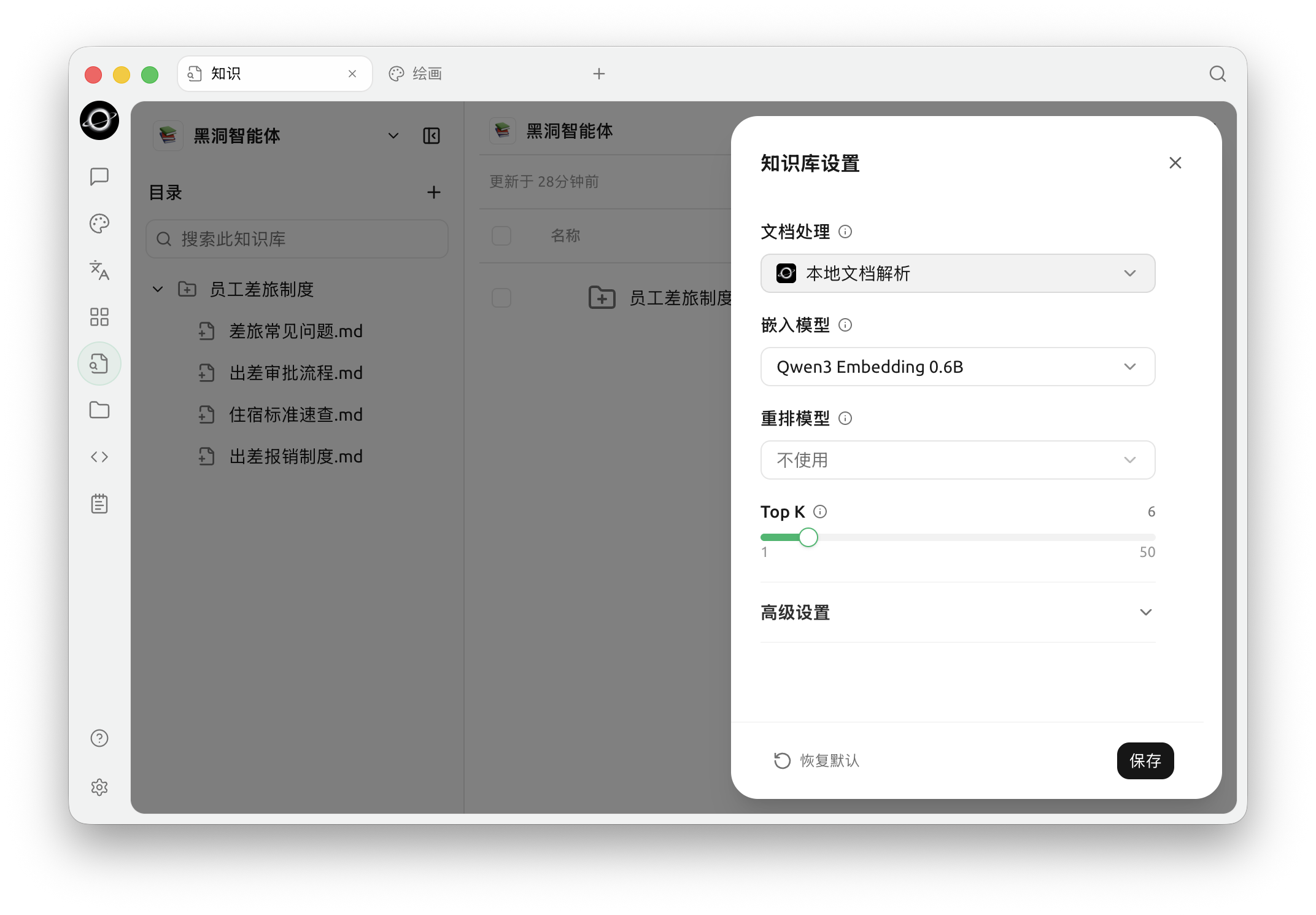Click the Top K slider handle
The height and width of the screenshot is (915, 1316).
coord(808,537)
